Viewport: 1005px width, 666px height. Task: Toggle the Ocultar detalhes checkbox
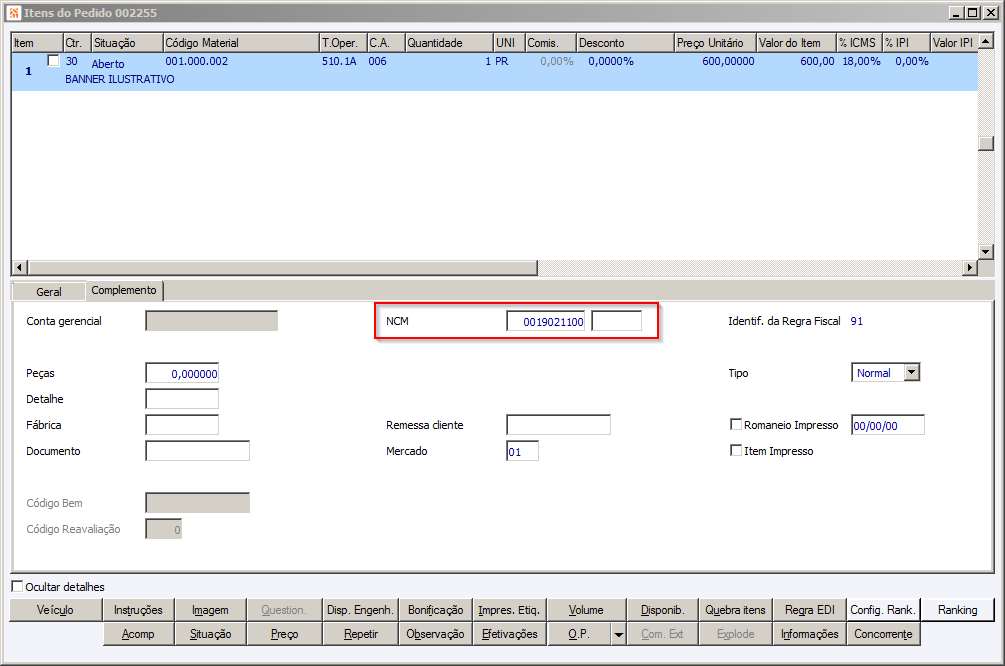tap(17, 586)
